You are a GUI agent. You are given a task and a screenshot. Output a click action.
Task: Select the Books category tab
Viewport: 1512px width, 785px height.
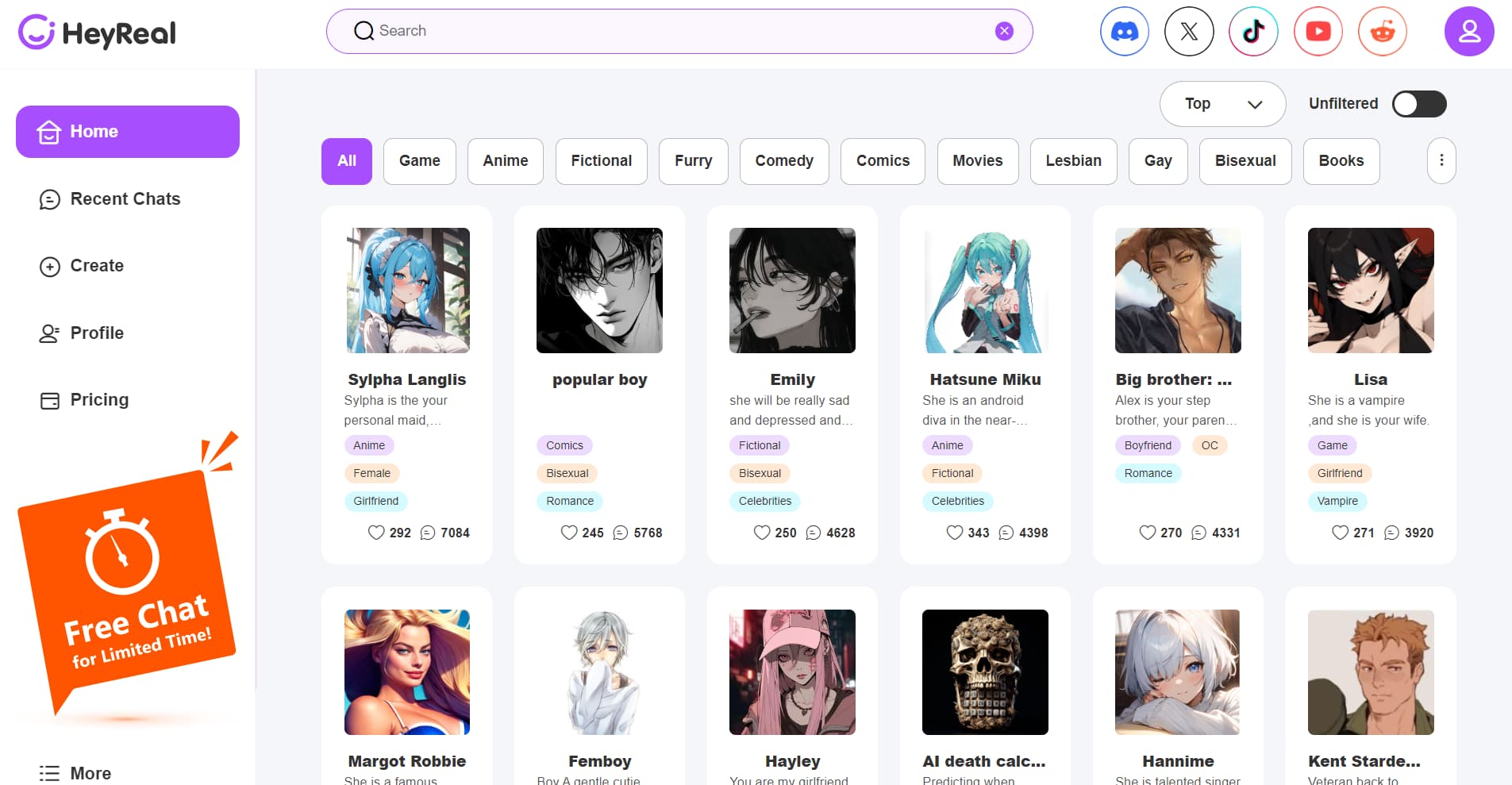(1341, 161)
